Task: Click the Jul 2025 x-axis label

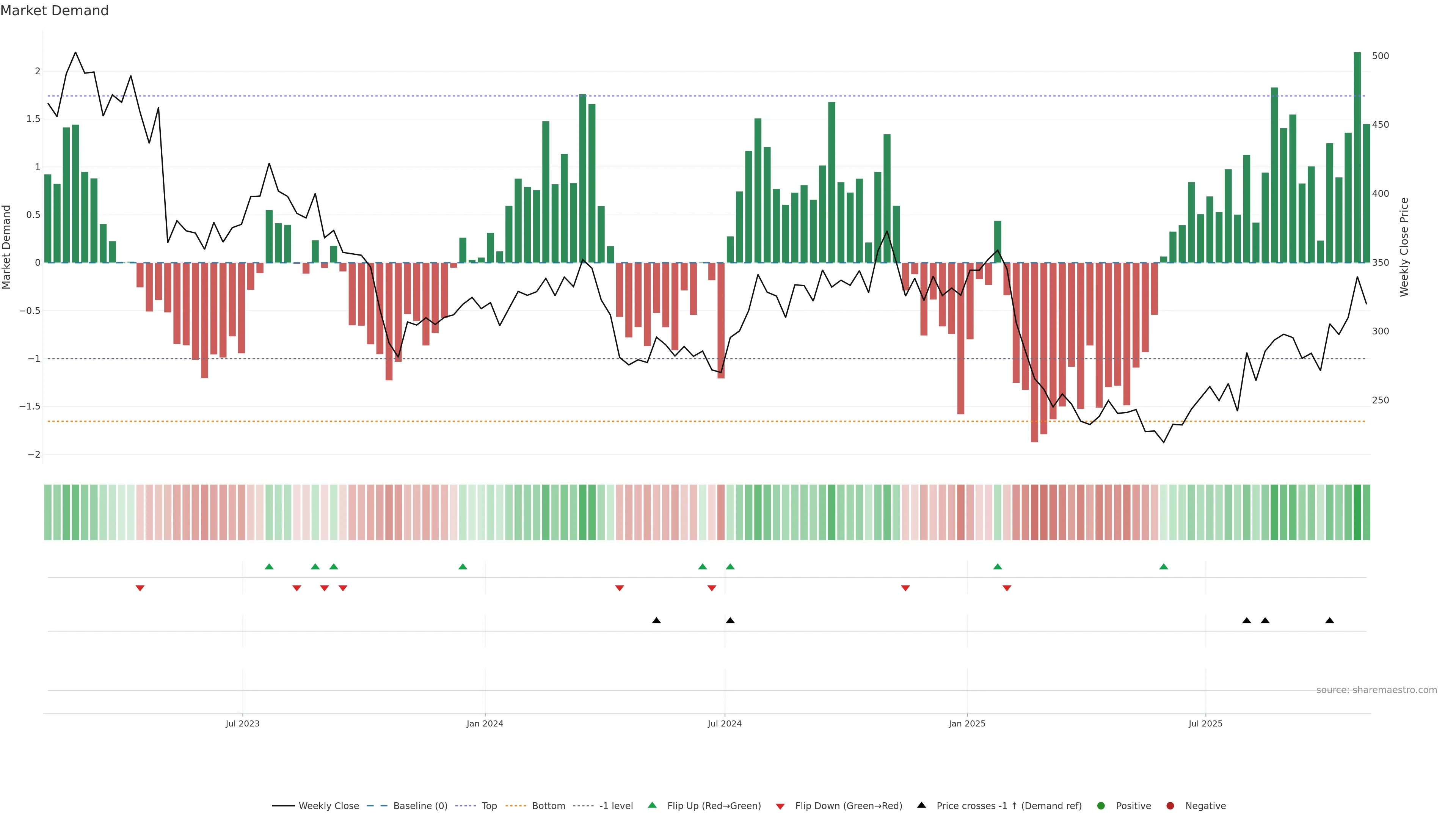Action: 1205,723
